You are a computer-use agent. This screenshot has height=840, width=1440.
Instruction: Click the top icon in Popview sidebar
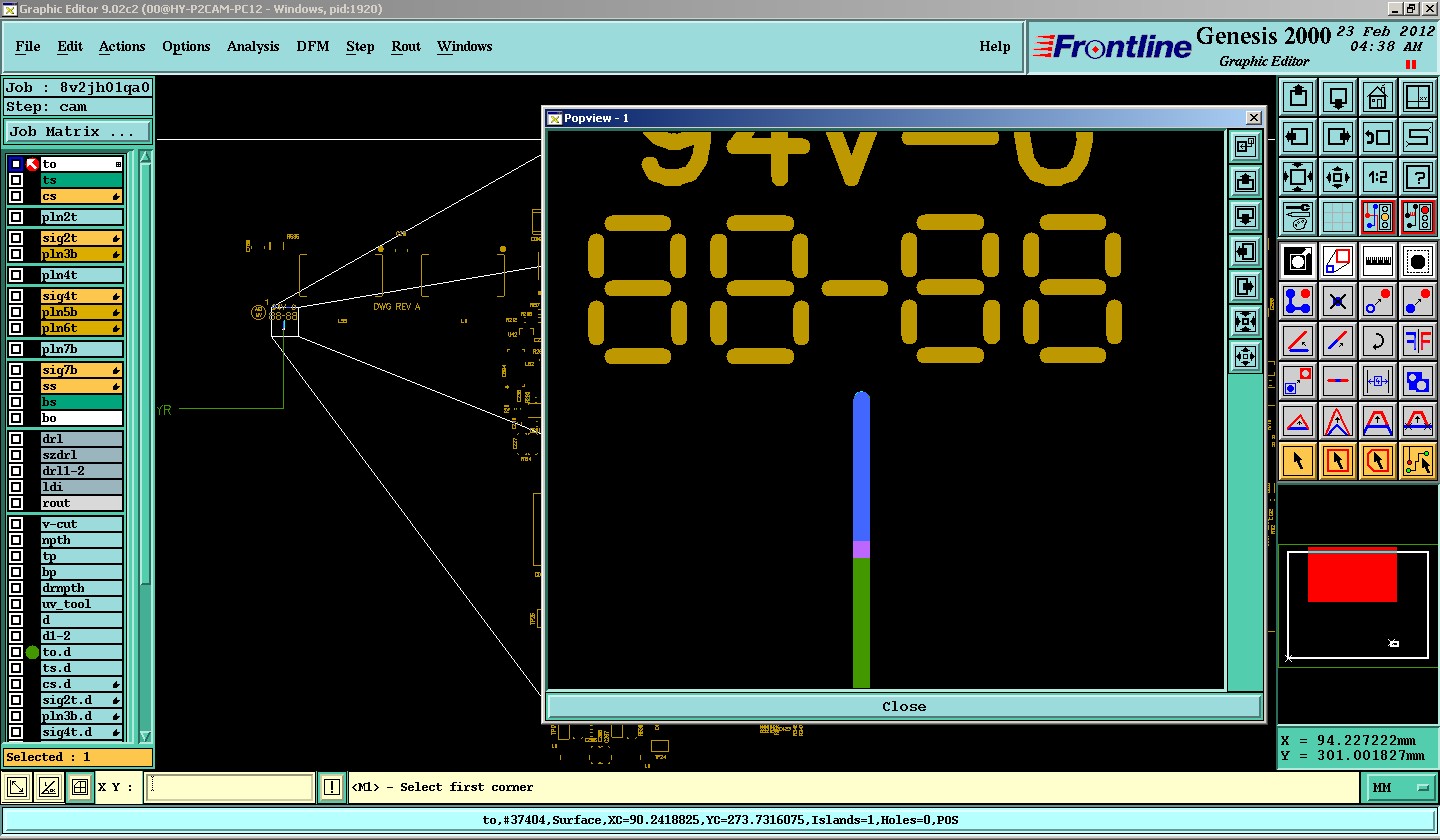(x=1245, y=147)
